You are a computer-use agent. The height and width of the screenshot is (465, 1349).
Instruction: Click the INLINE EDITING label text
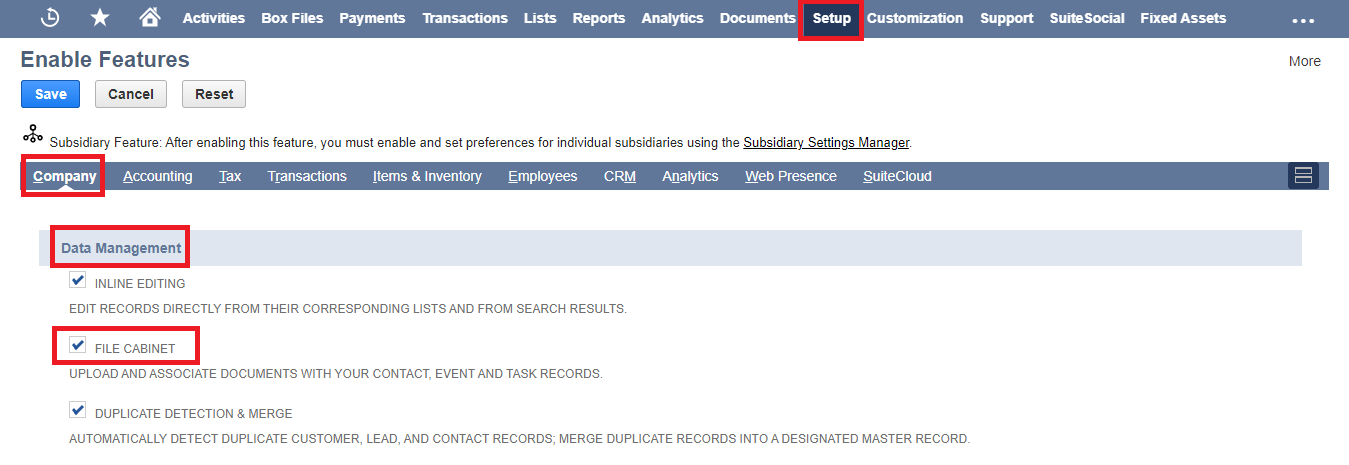140,284
